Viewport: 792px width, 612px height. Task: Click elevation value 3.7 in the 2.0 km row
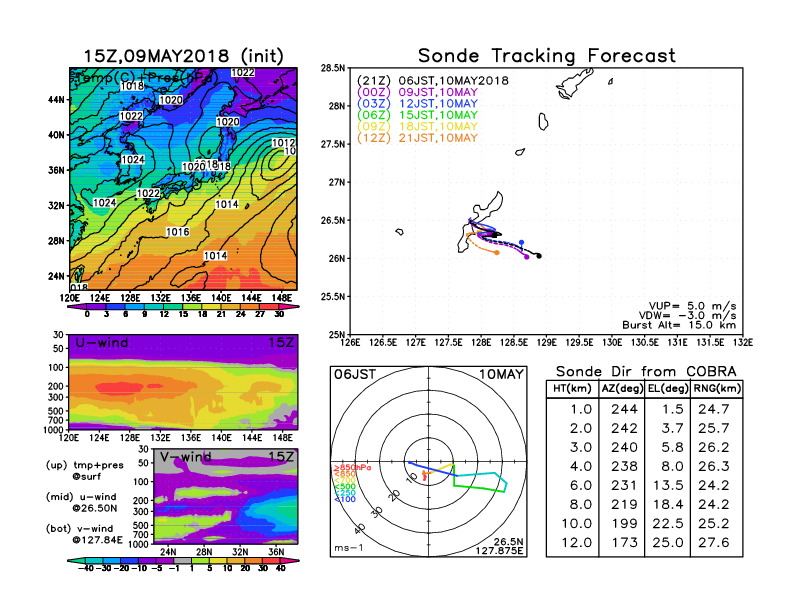673,428
